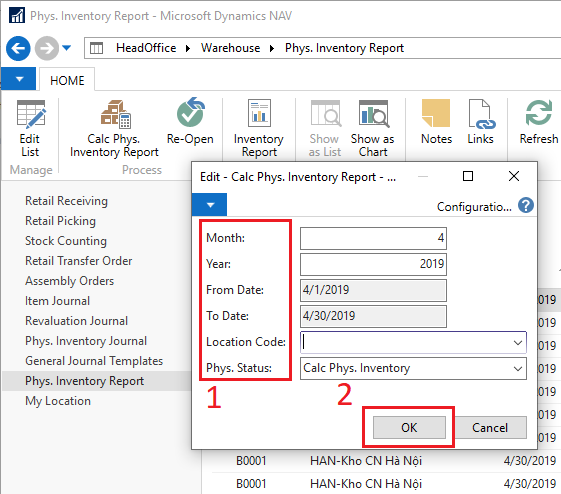Confirm the dialog with OK
The height and width of the screenshot is (494, 561).
pyautogui.click(x=409, y=427)
